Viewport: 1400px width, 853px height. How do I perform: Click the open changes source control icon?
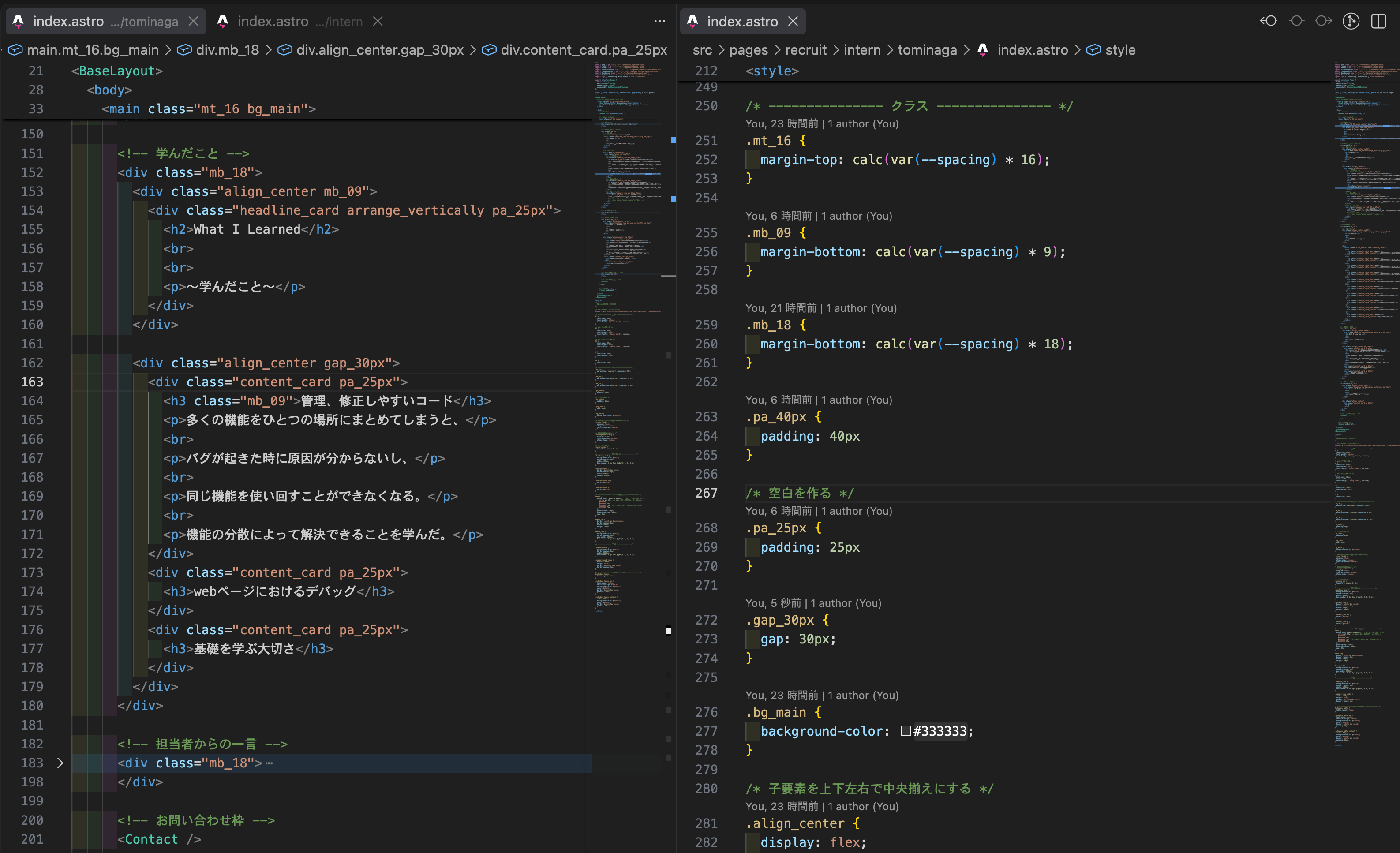[1351, 21]
